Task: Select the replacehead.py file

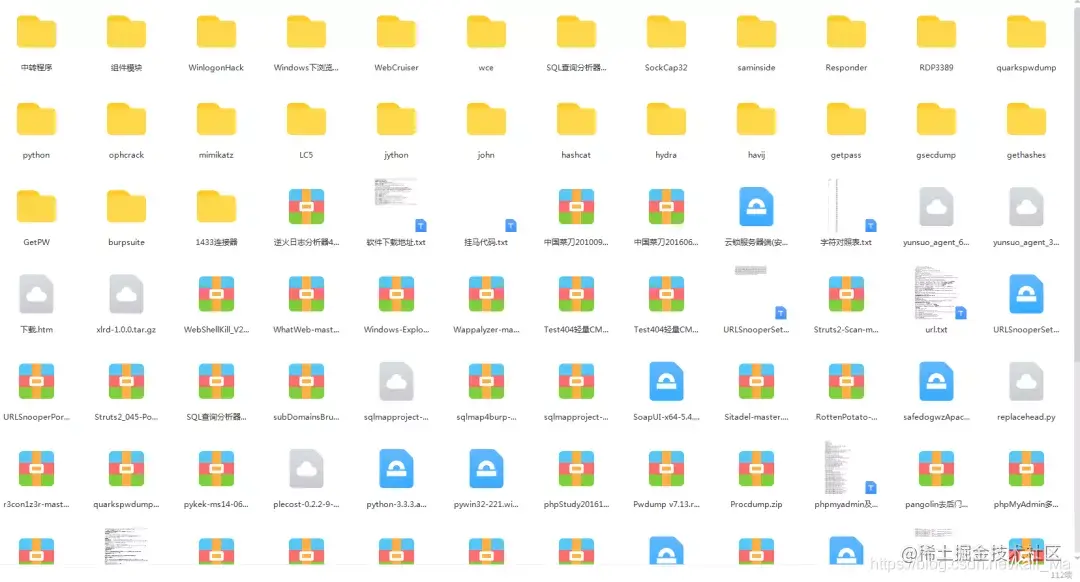Action: (x=1026, y=382)
